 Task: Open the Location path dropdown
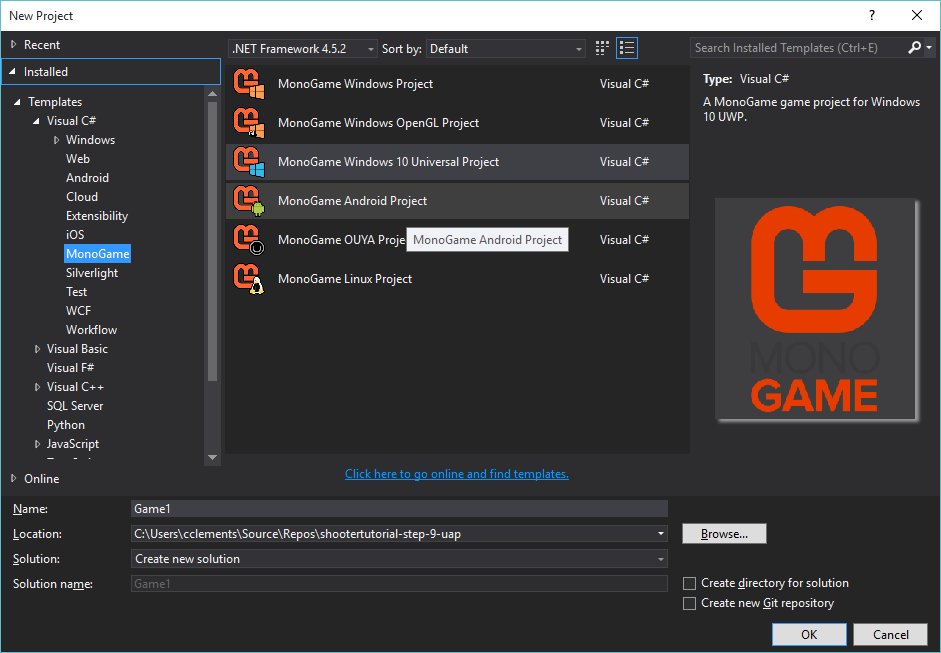pos(661,534)
